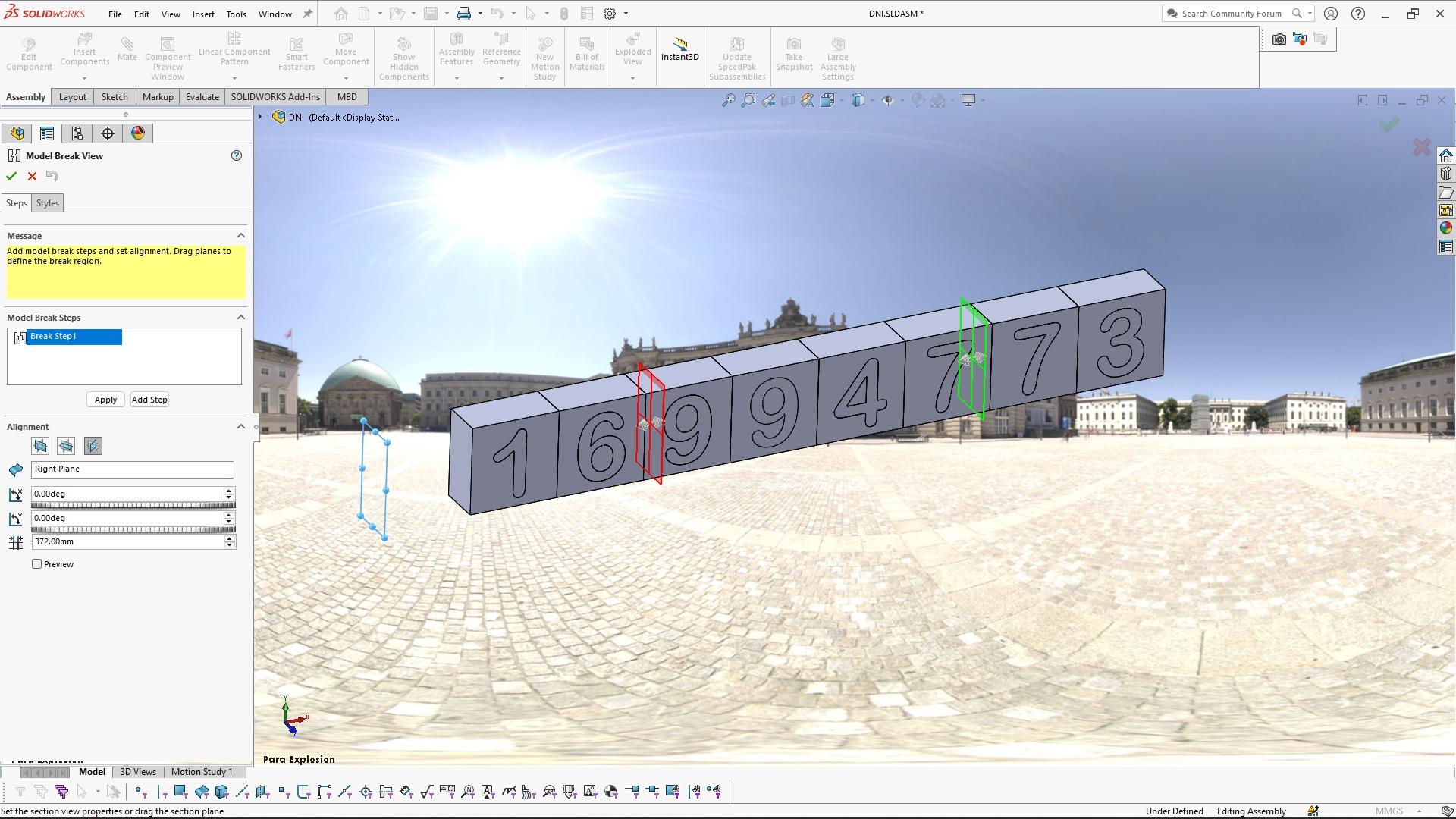1456x819 pixels.
Task: Click the red break plane in viewport
Action: 651,423
